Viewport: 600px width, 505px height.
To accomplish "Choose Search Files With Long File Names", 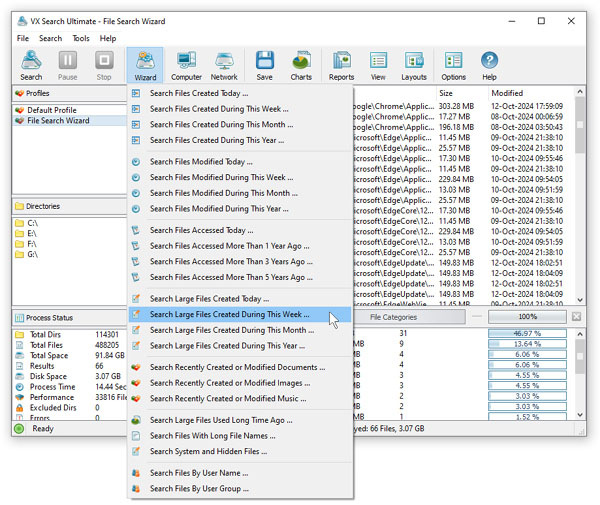I will (240, 436).
